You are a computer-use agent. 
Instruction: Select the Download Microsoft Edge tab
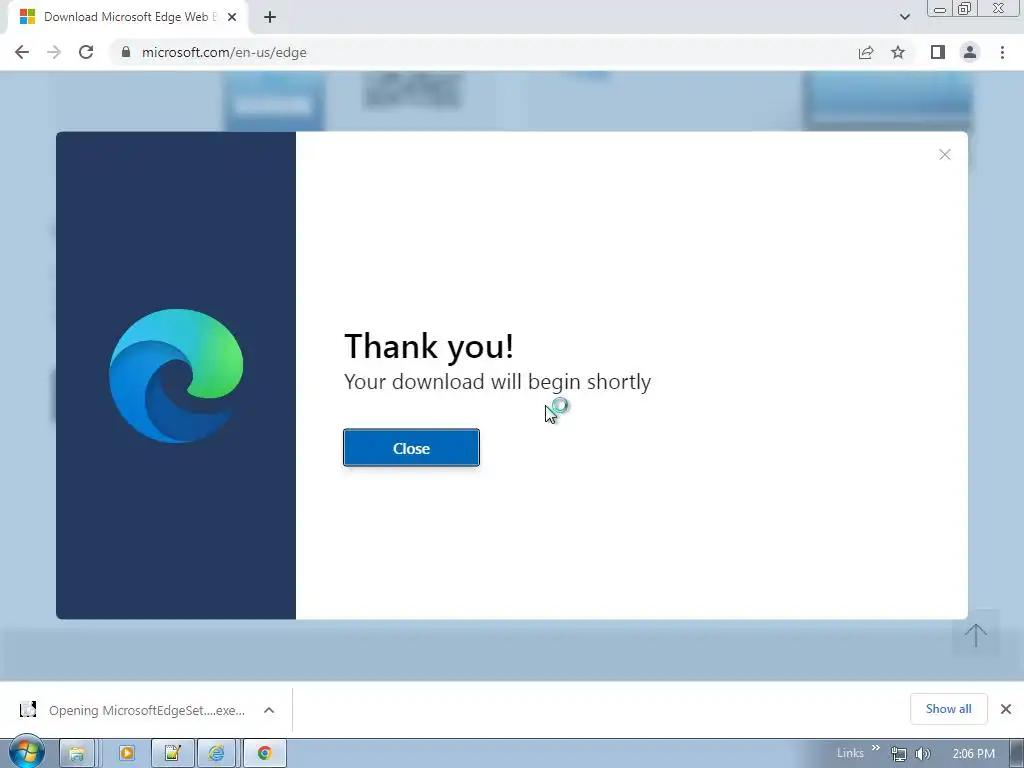pos(127,17)
